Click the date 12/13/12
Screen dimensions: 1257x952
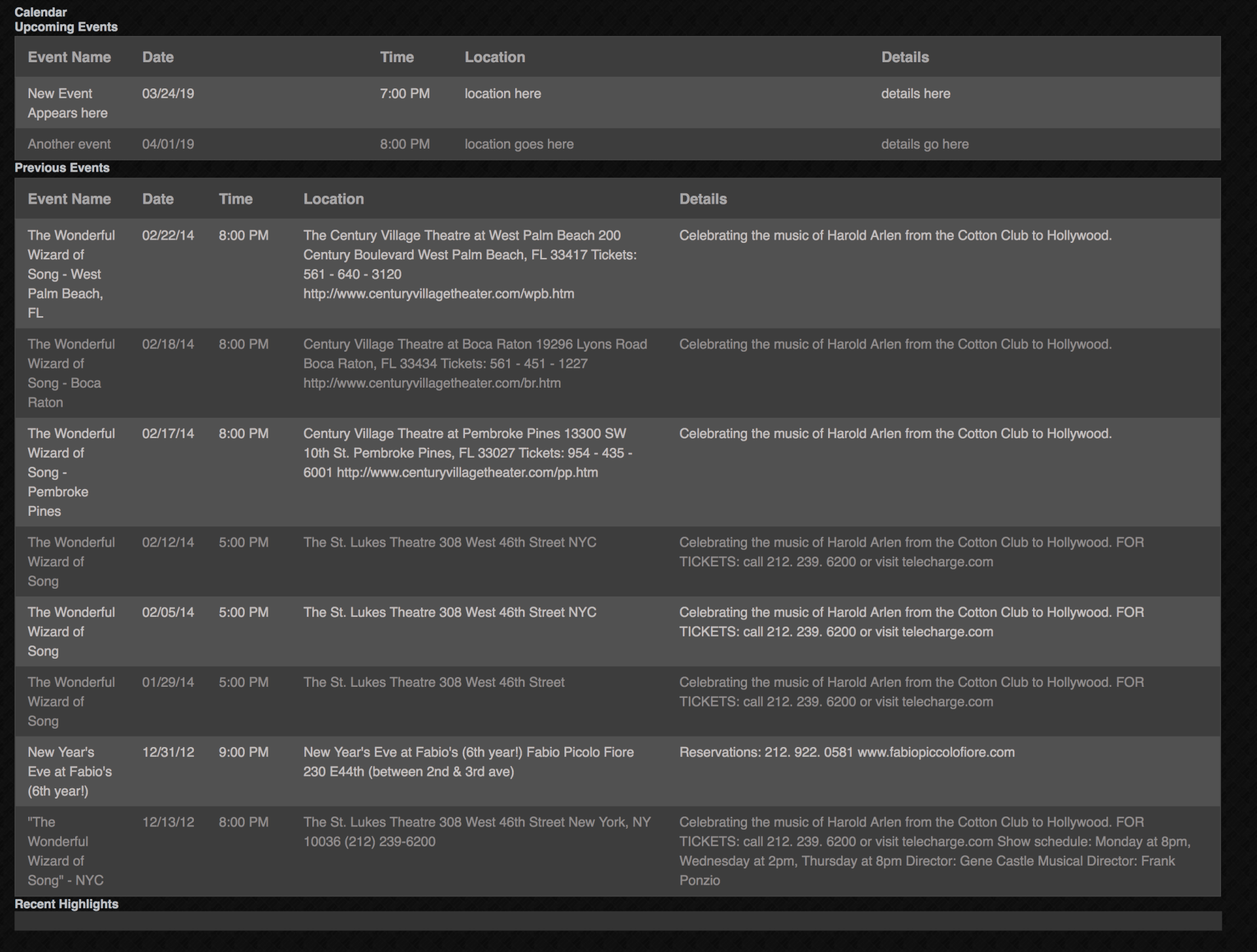tap(168, 822)
